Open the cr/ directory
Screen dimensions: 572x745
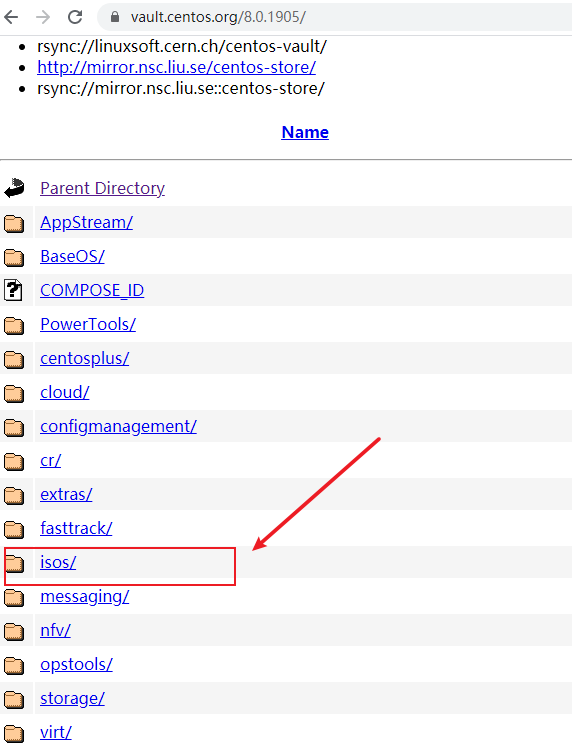tap(50, 460)
